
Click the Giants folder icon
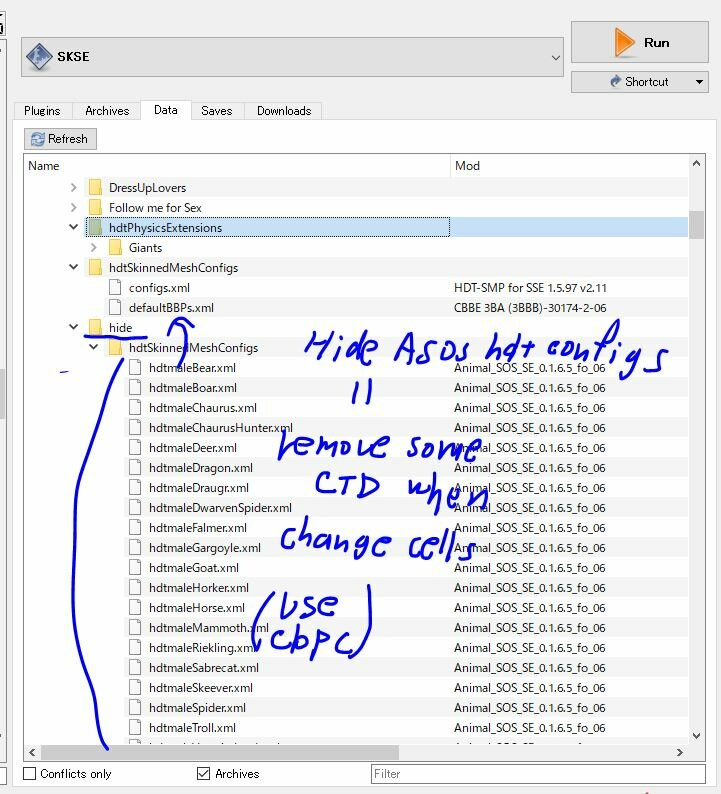pos(115,248)
